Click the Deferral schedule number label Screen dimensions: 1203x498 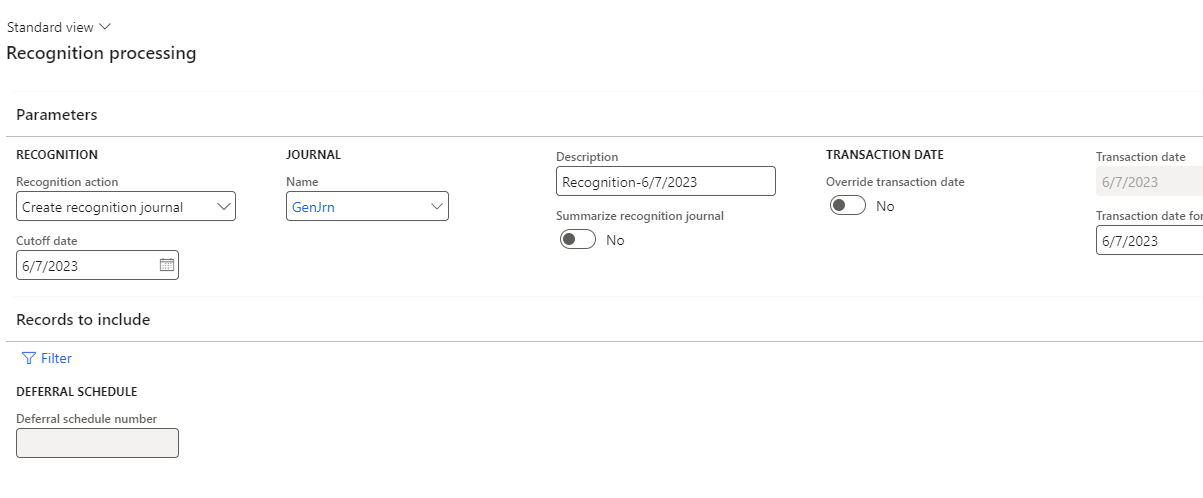tap(87, 419)
